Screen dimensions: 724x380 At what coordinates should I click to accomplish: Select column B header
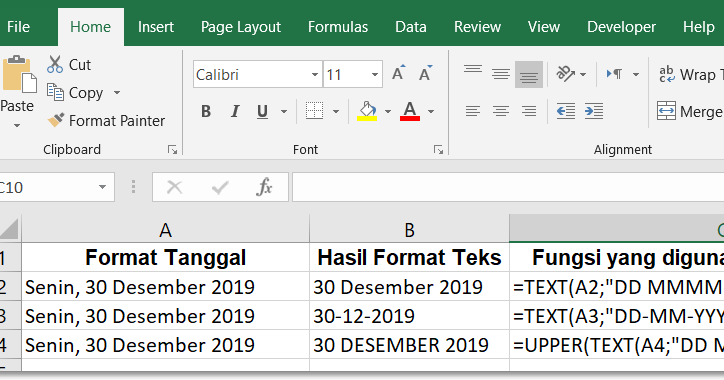(410, 229)
